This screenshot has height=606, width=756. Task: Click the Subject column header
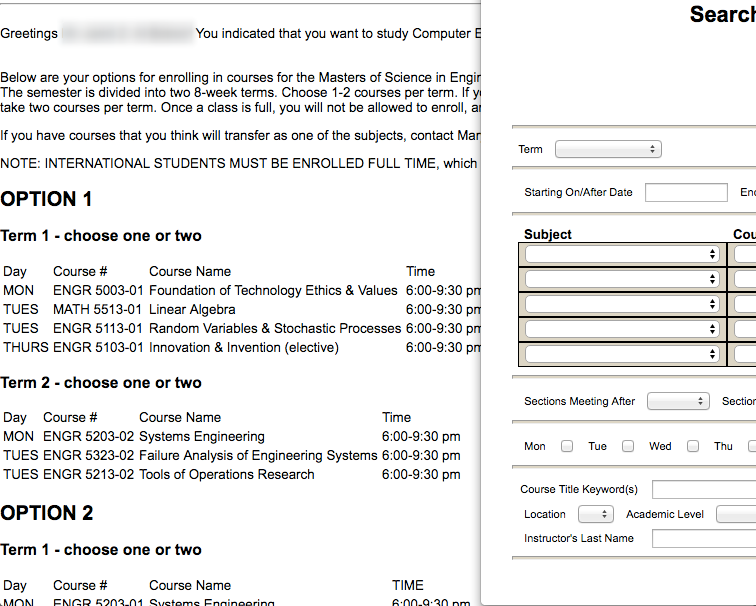click(x=548, y=234)
